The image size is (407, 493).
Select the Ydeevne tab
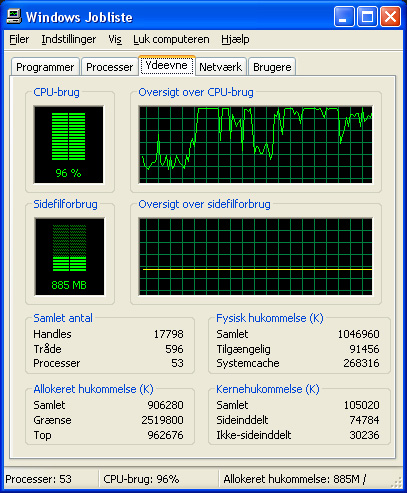[167, 65]
